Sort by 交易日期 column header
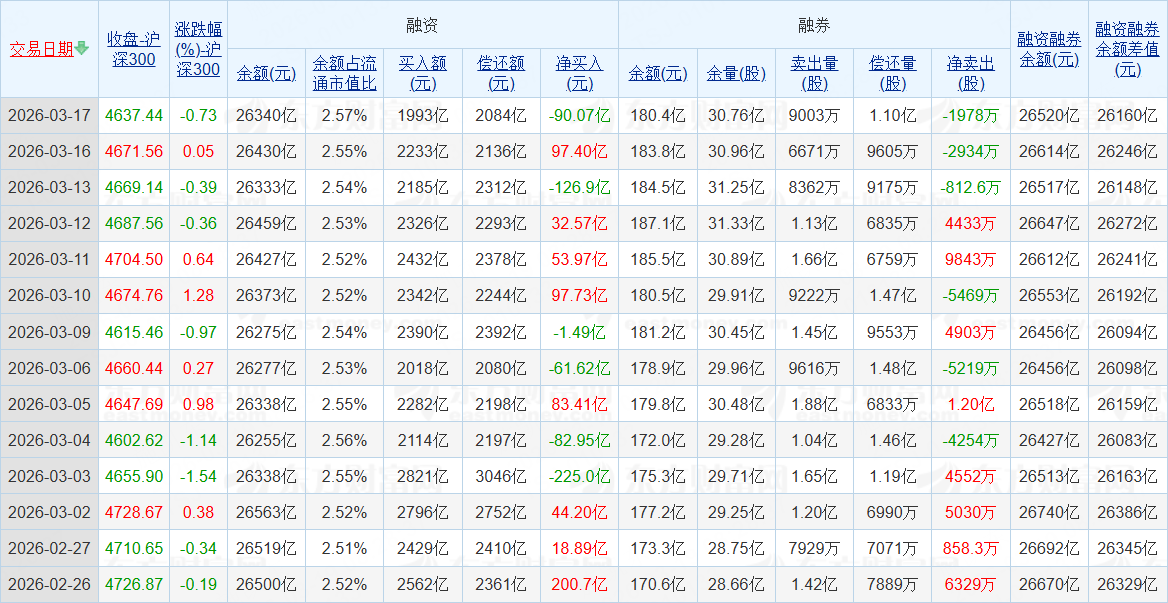 42,49
